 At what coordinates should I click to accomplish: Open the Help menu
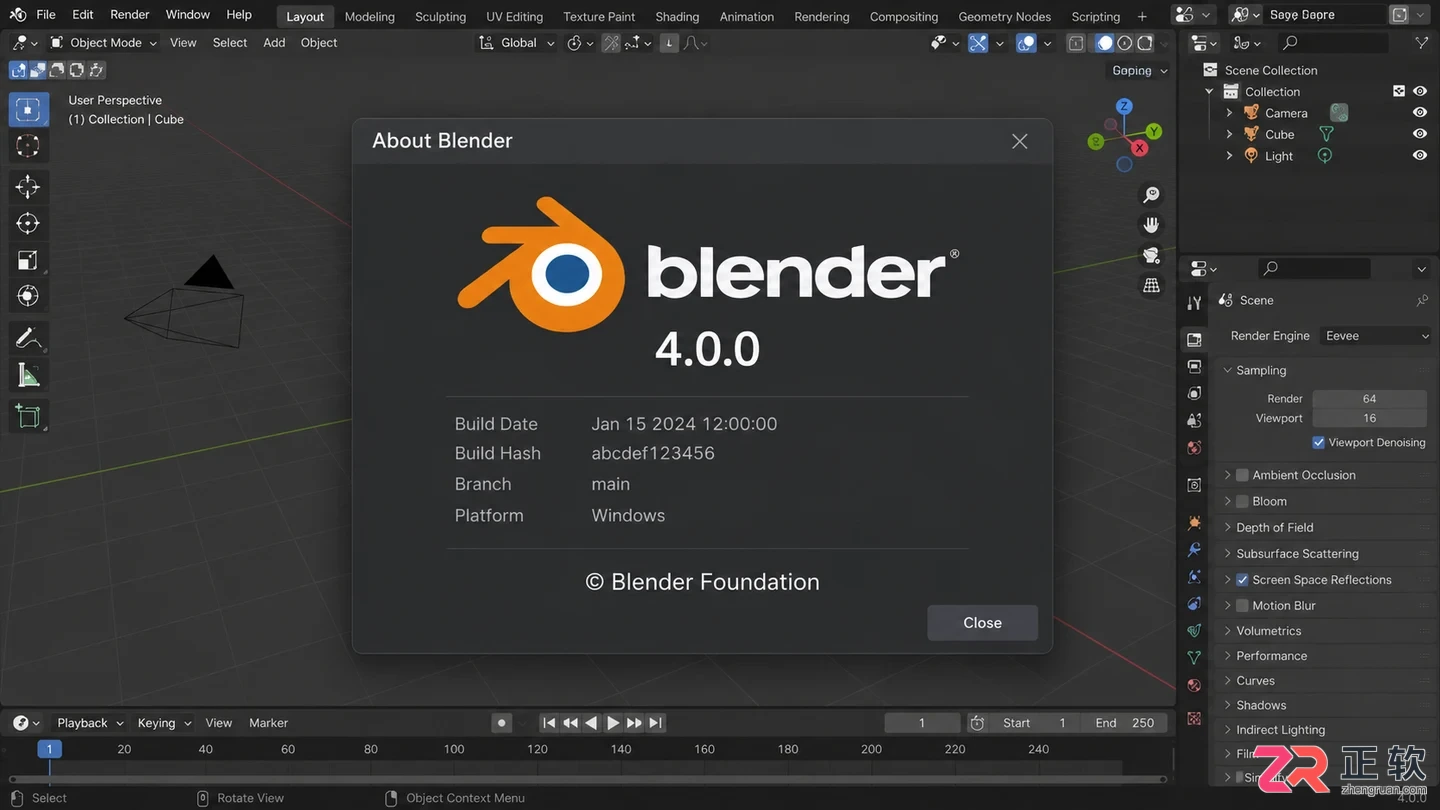pyautogui.click(x=239, y=15)
